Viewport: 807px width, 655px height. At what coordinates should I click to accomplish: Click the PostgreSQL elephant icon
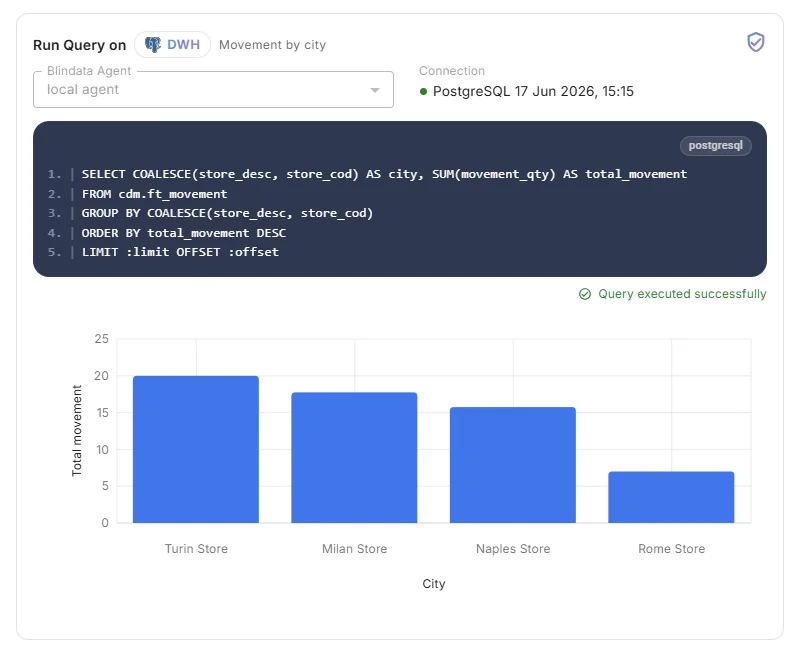[x=152, y=45]
